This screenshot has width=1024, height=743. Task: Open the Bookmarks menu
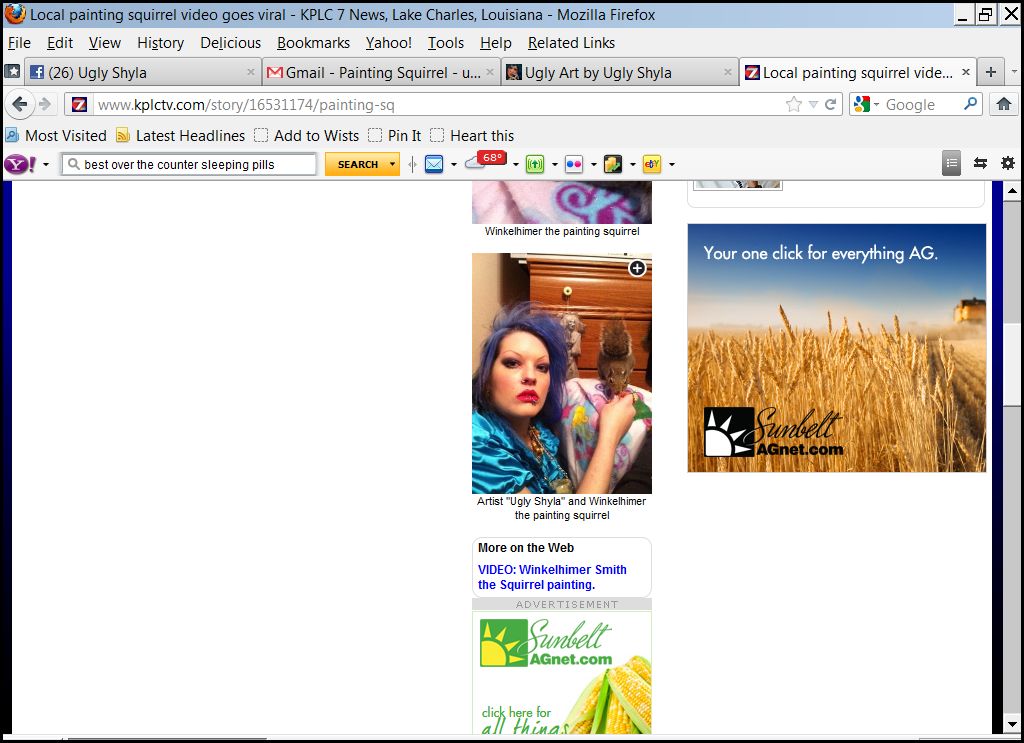[313, 43]
